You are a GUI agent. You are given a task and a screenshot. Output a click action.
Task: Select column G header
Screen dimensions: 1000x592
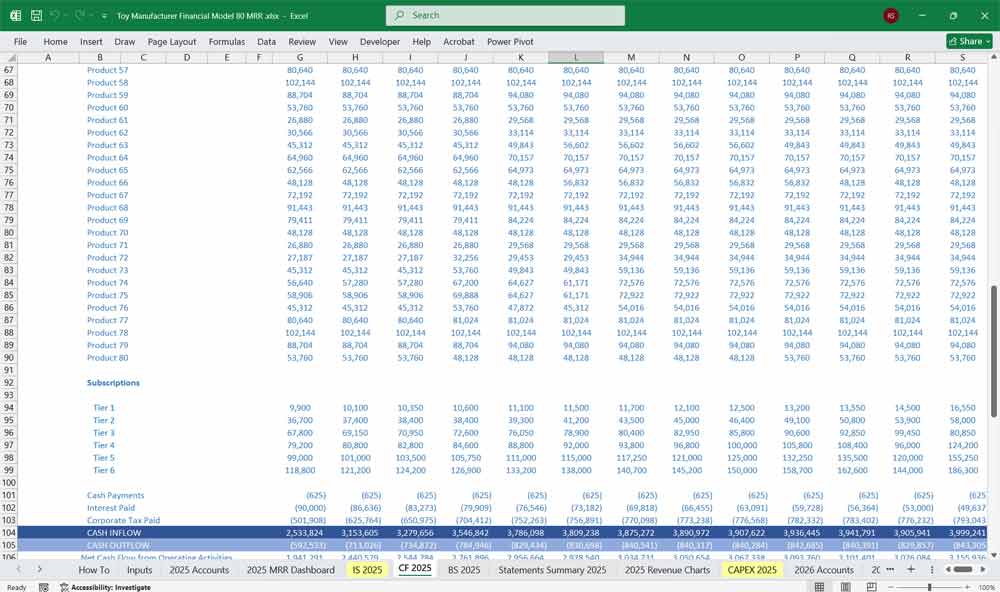[300, 57]
